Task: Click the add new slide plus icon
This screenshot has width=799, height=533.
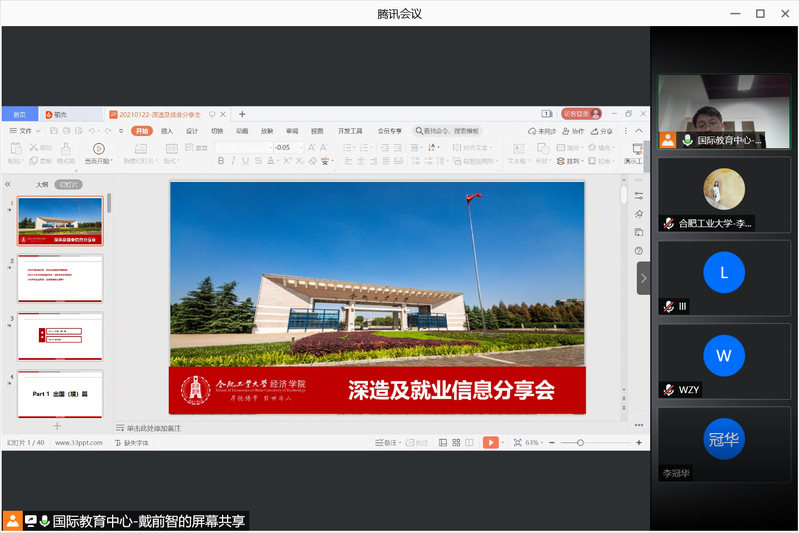Action: coord(57,425)
